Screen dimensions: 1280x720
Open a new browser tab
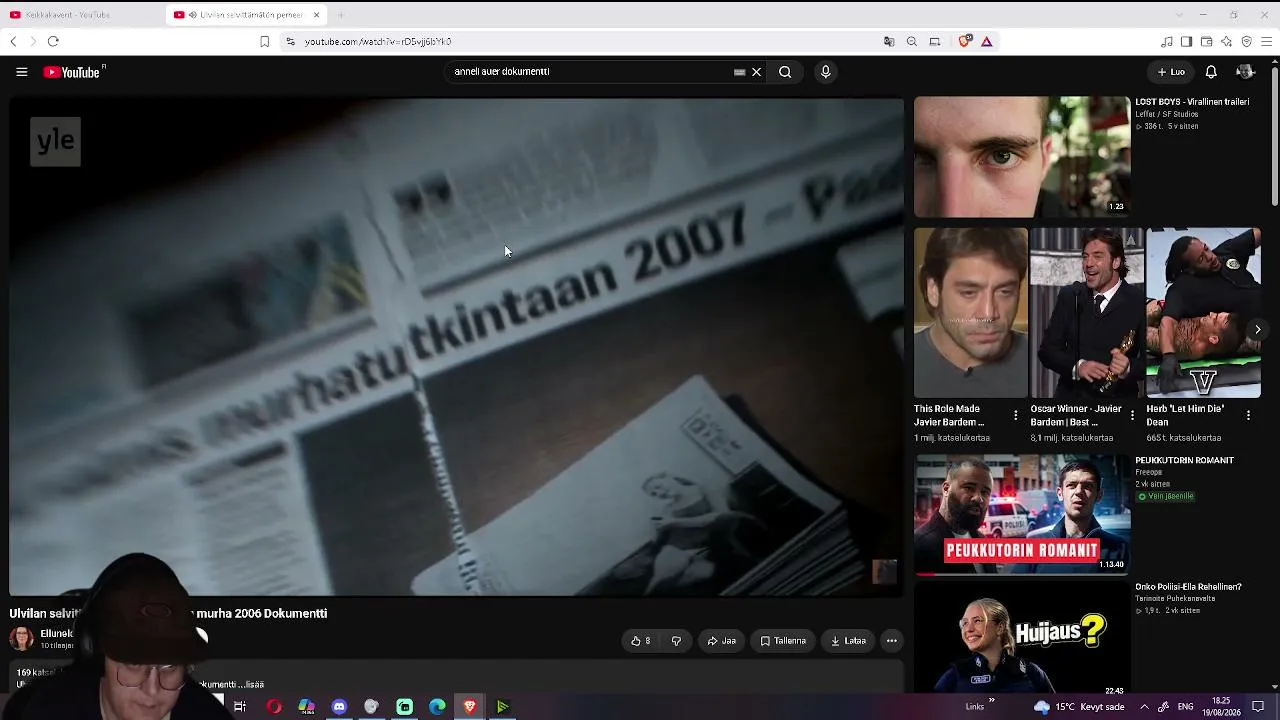340,15
